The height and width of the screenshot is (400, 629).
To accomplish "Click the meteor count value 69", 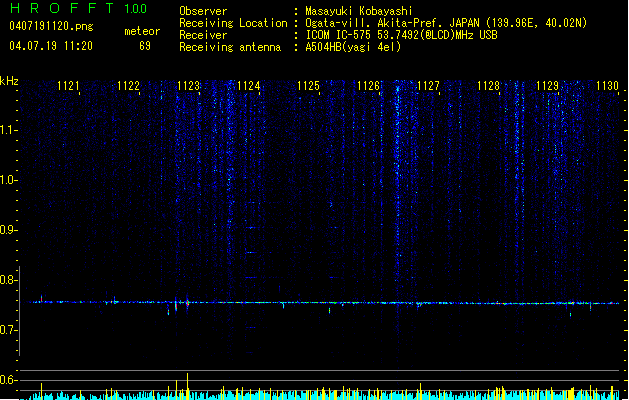I will [145, 46].
